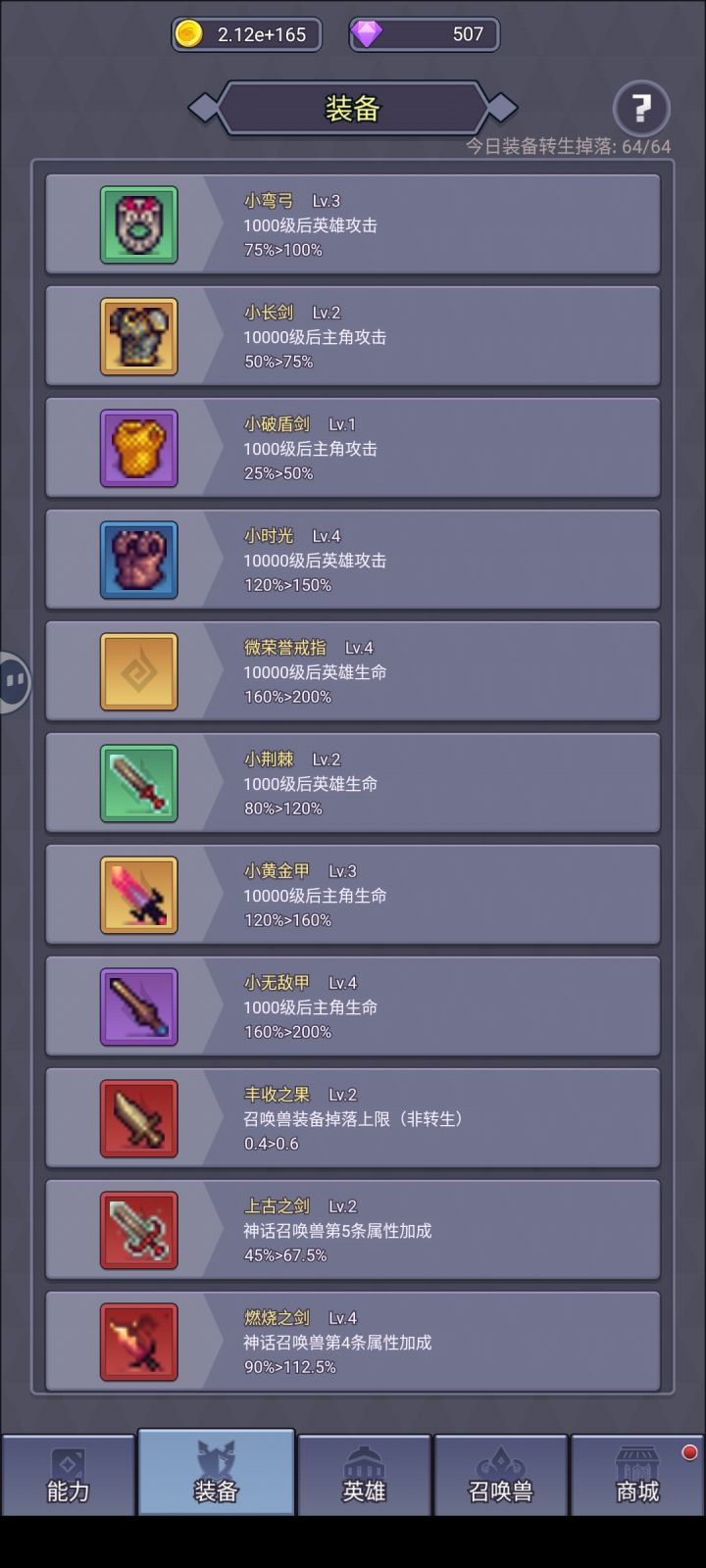Tap the 微荣誉戒指 golden emblem icon
The image size is (706, 1568).
click(139, 672)
